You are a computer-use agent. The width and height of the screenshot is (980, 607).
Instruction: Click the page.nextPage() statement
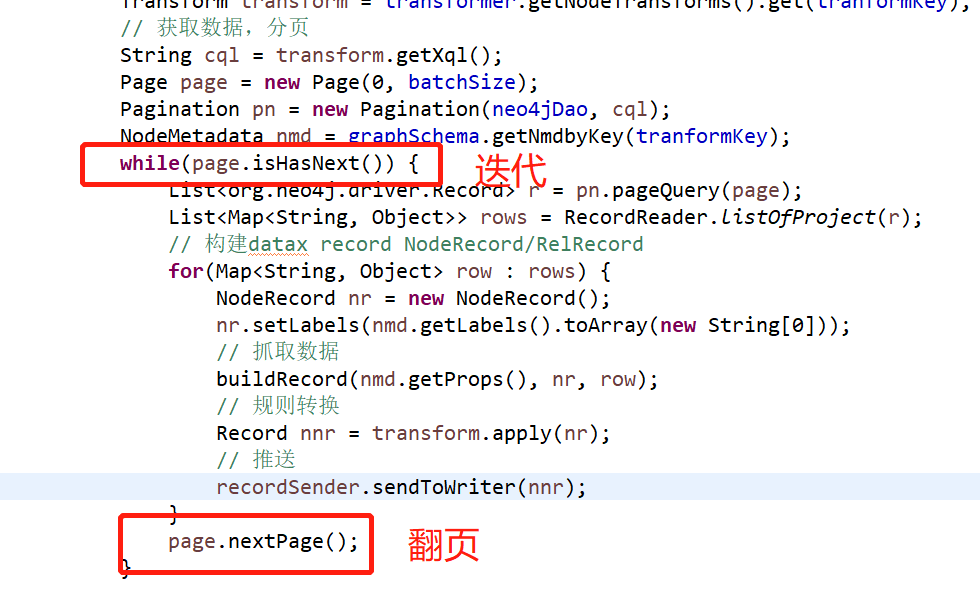(x=263, y=541)
